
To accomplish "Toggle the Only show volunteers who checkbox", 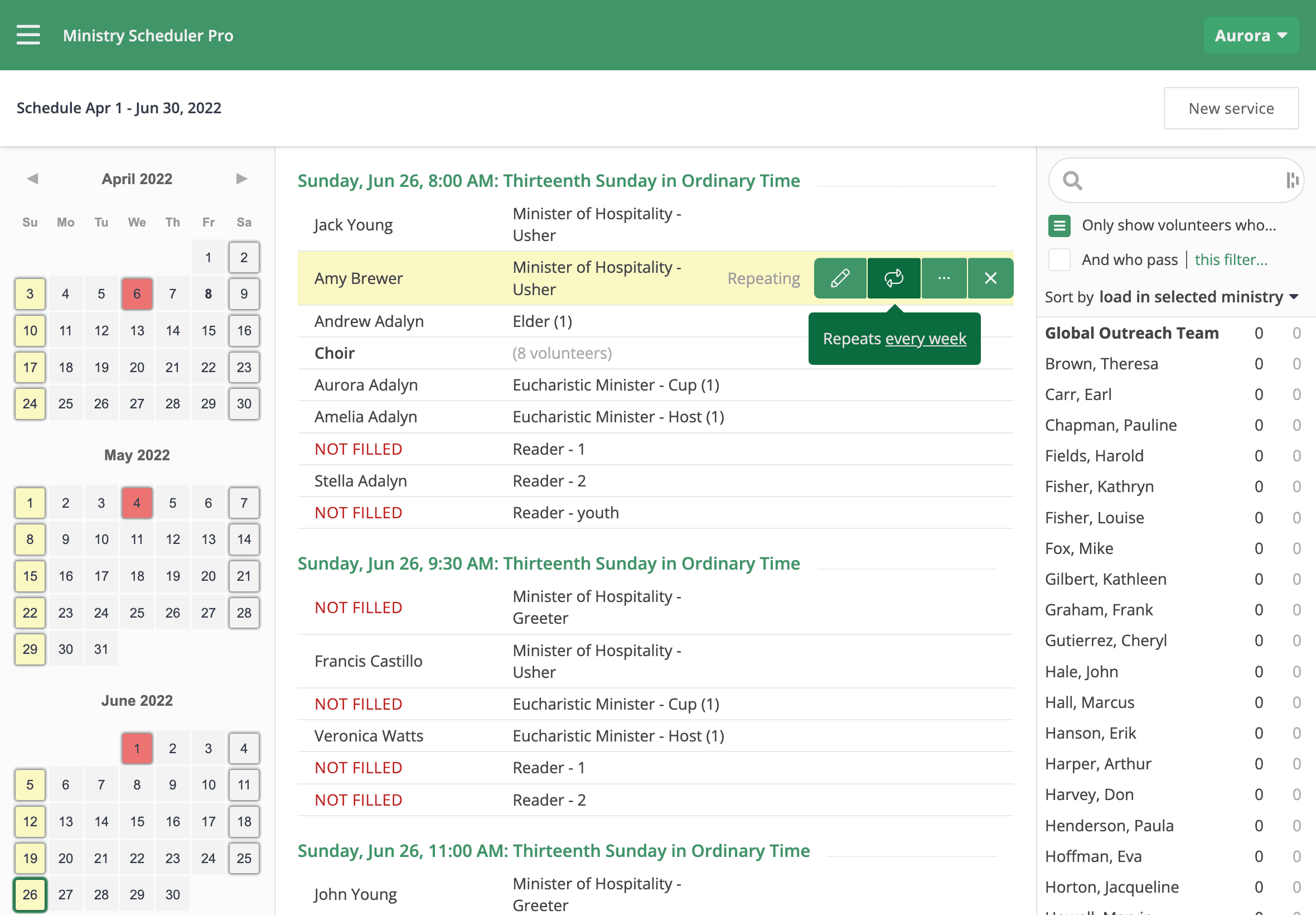I will tap(1059, 225).
